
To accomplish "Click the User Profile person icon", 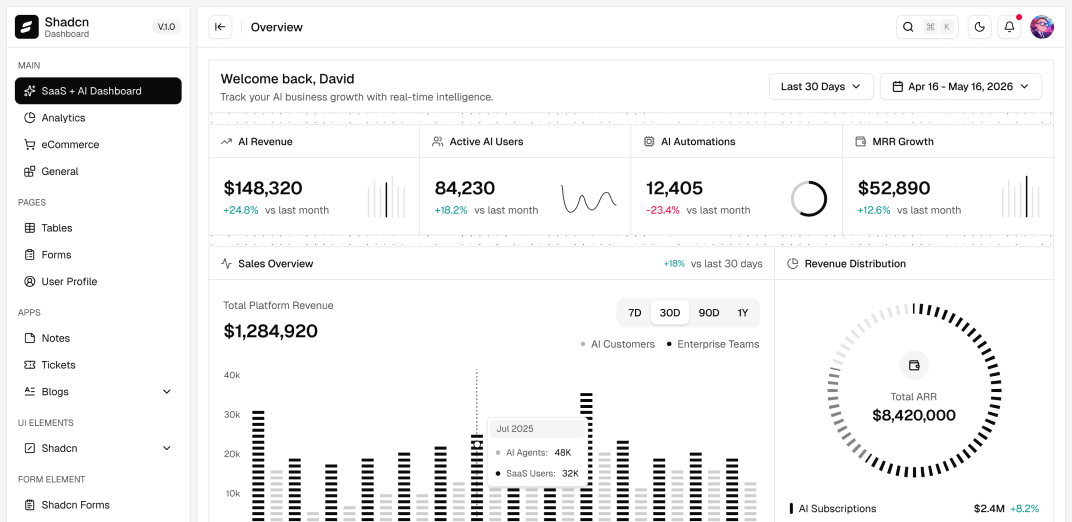I will click(x=29, y=281).
